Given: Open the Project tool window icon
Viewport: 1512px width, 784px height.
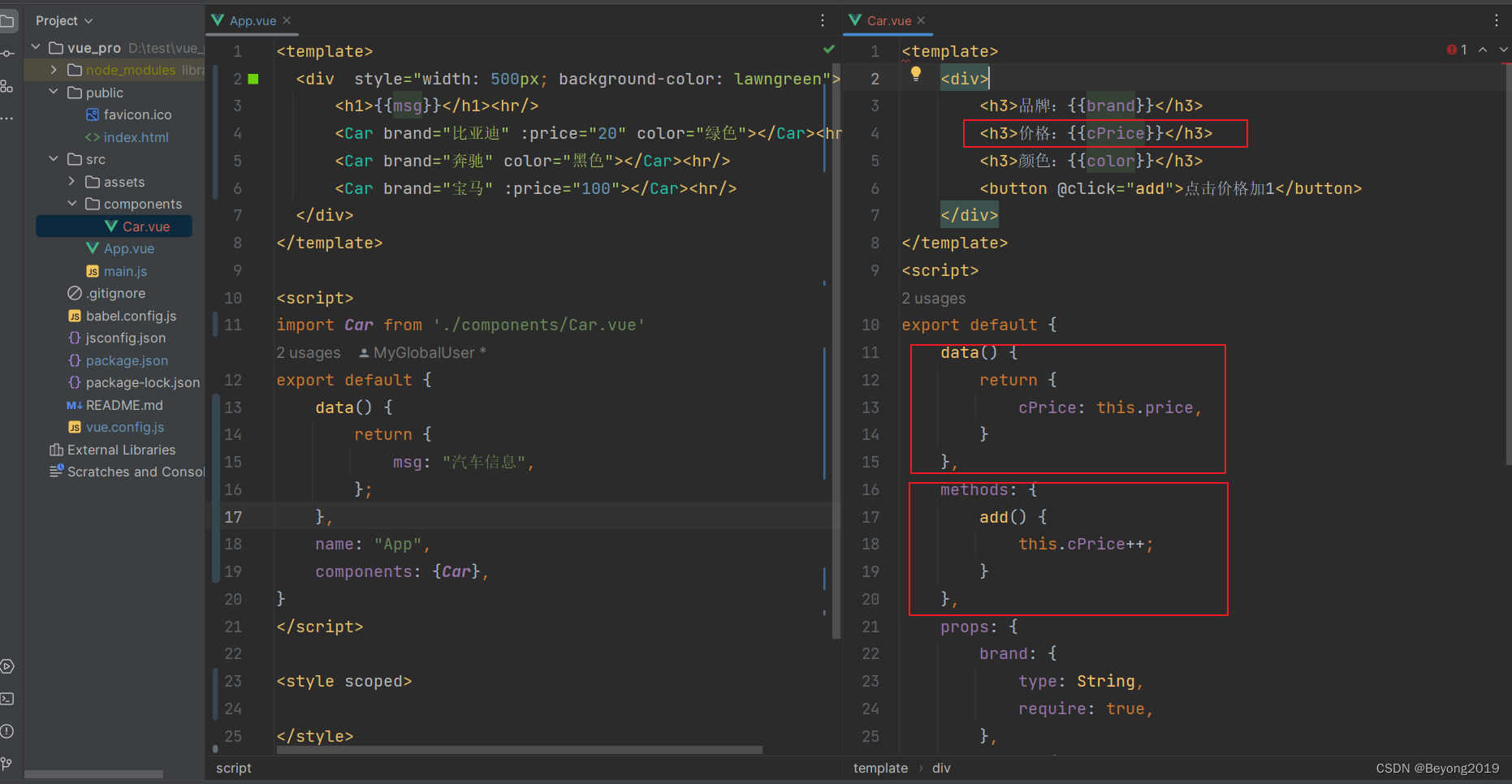Looking at the screenshot, I should click(x=7, y=21).
